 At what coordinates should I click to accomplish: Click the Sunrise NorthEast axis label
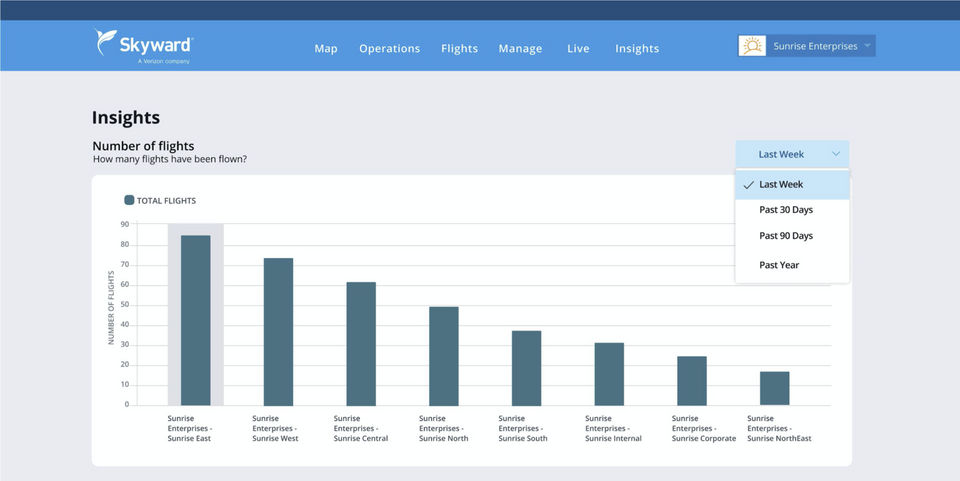(x=779, y=428)
